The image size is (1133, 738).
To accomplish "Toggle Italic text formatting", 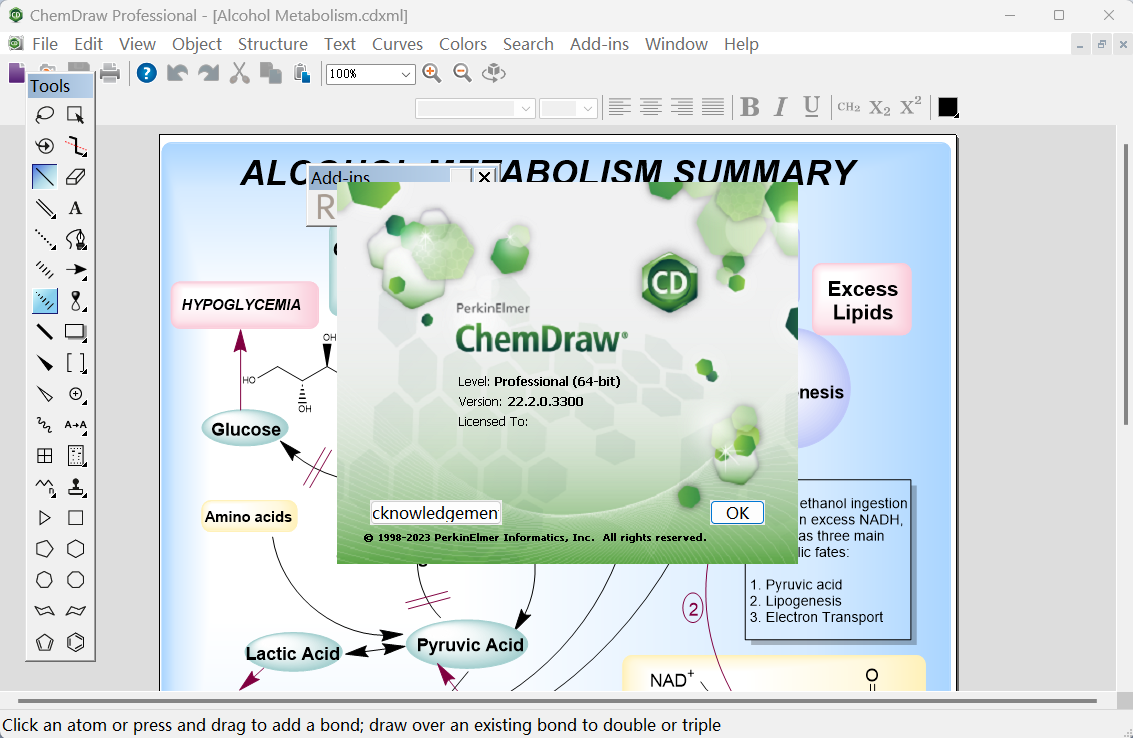I will [780, 107].
